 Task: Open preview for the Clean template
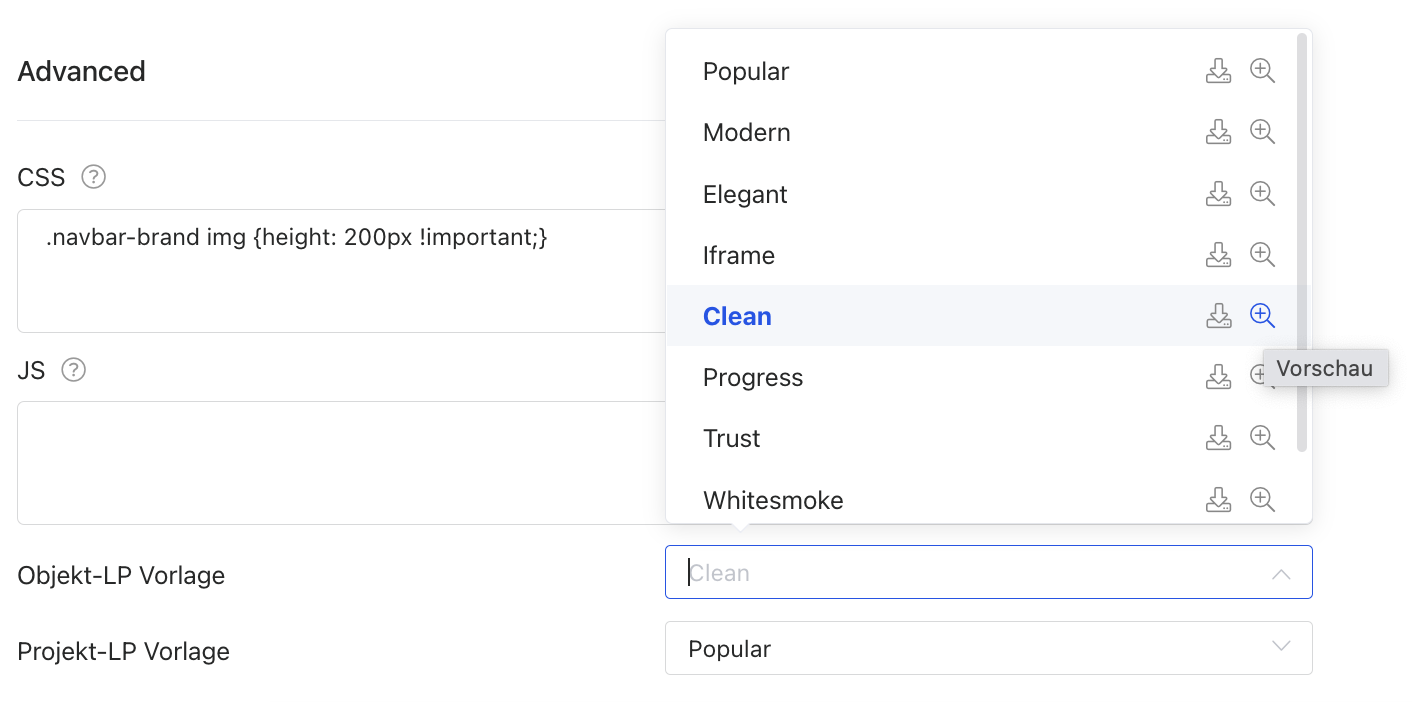click(x=1262, y=316)
